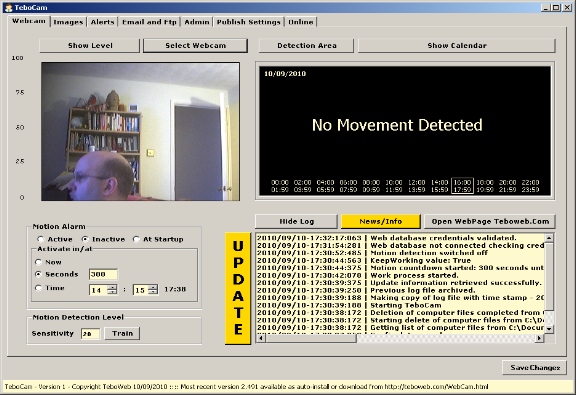The height and width of the screenshot is (395, 576).
Task: Click the log scroll down arrow
Action: tap(549, 329)
